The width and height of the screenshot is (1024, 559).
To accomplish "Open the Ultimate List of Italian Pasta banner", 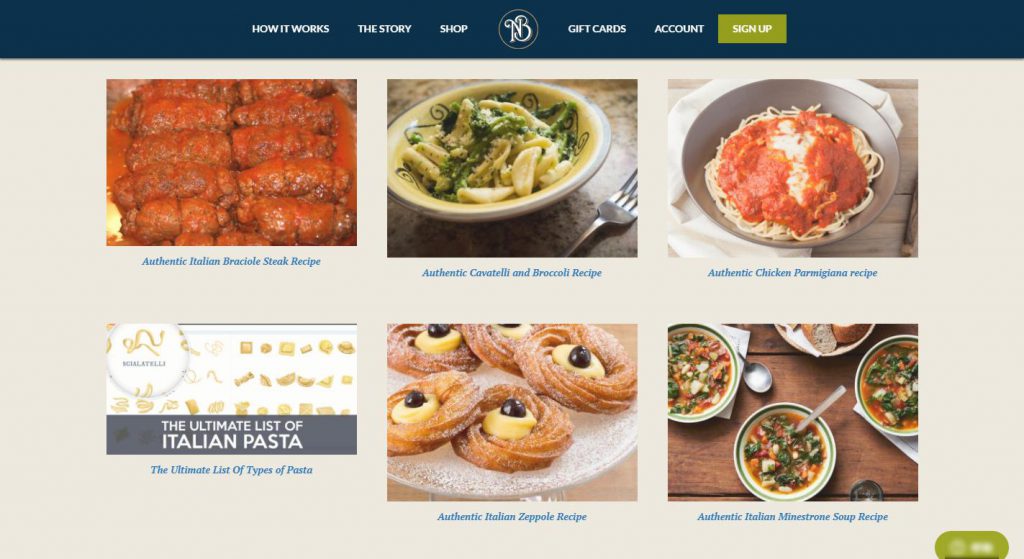I will point(232,389).
